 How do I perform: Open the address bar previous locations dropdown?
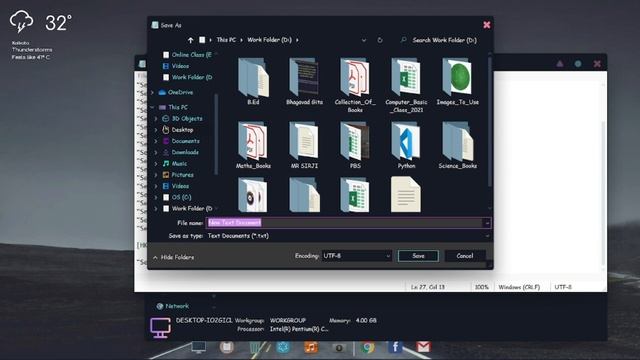point(364,40)
